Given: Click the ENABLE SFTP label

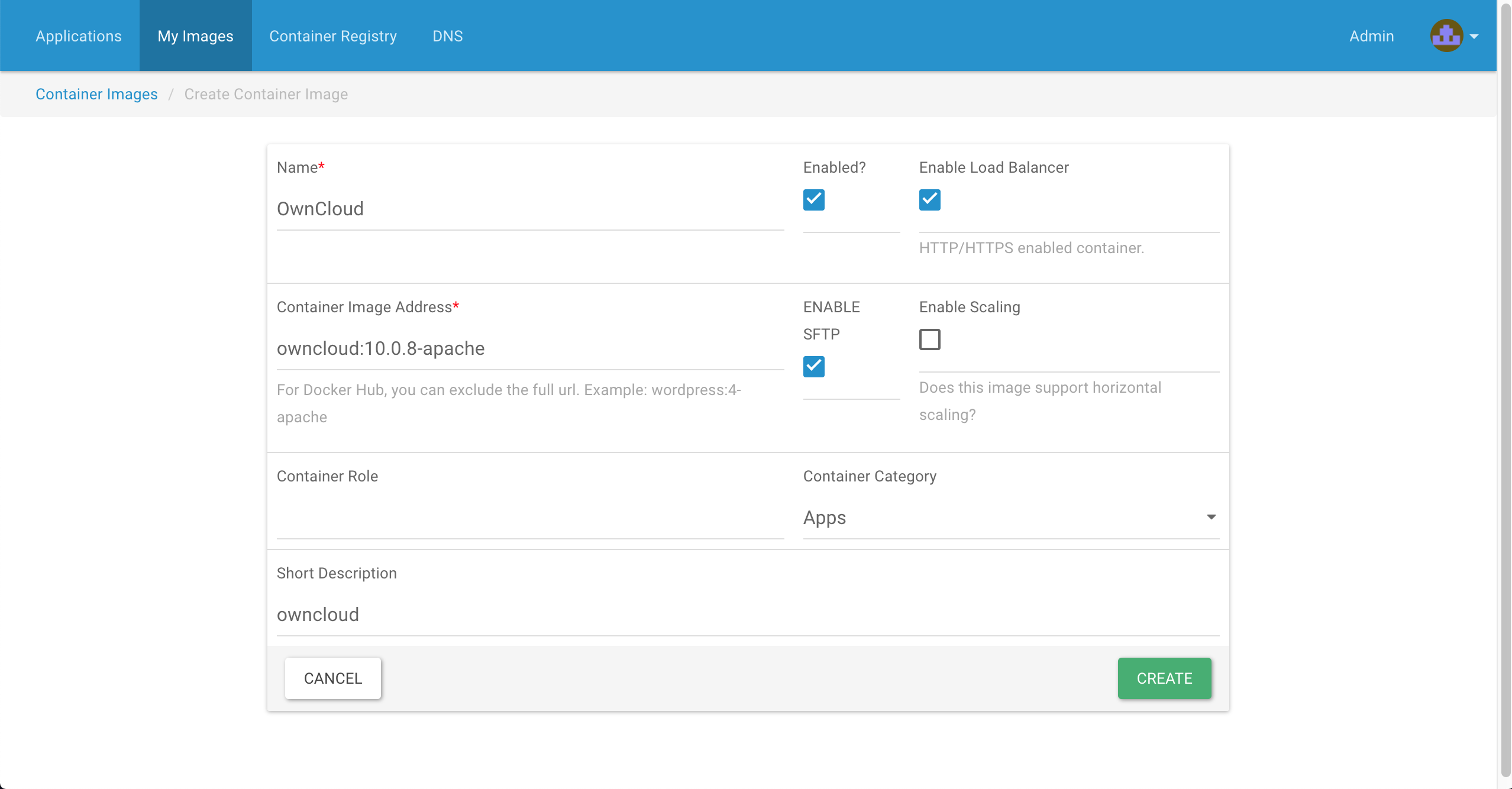Looking at the screenshot, I should click(x=832, y=321).
